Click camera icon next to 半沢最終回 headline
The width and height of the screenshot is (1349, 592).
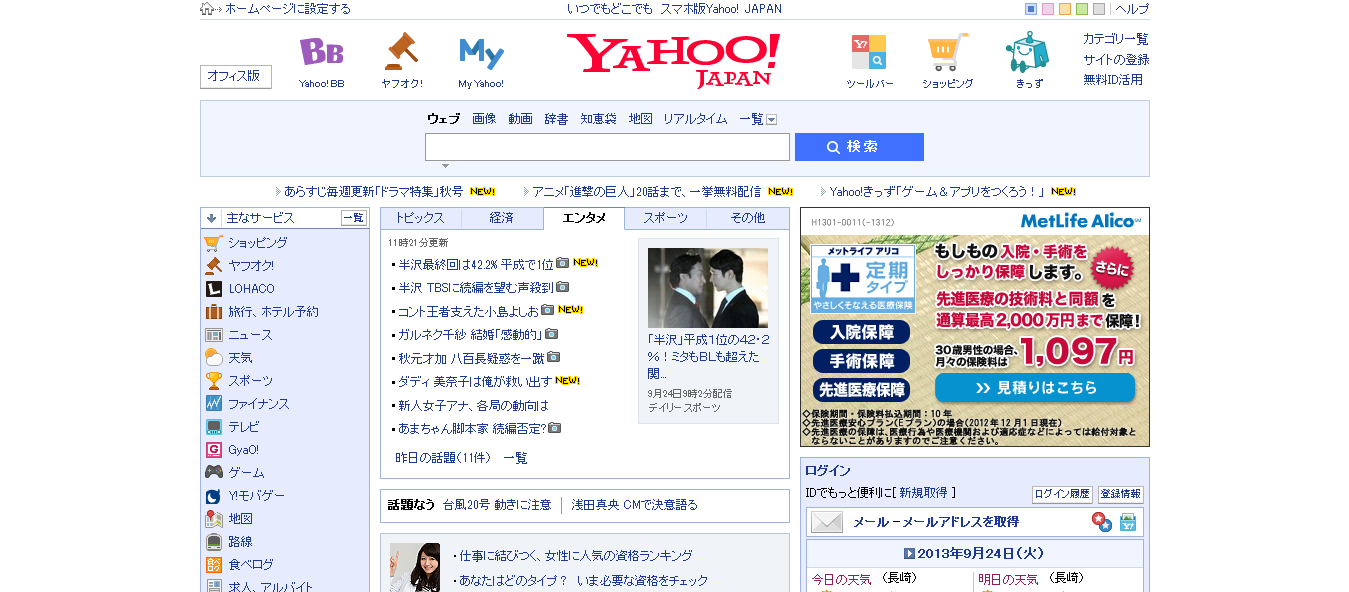pos(562,263)
